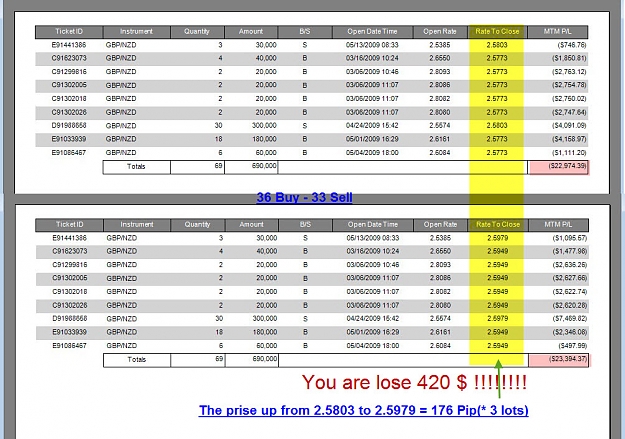Select ticket E91086467 in the upper table

69,153
